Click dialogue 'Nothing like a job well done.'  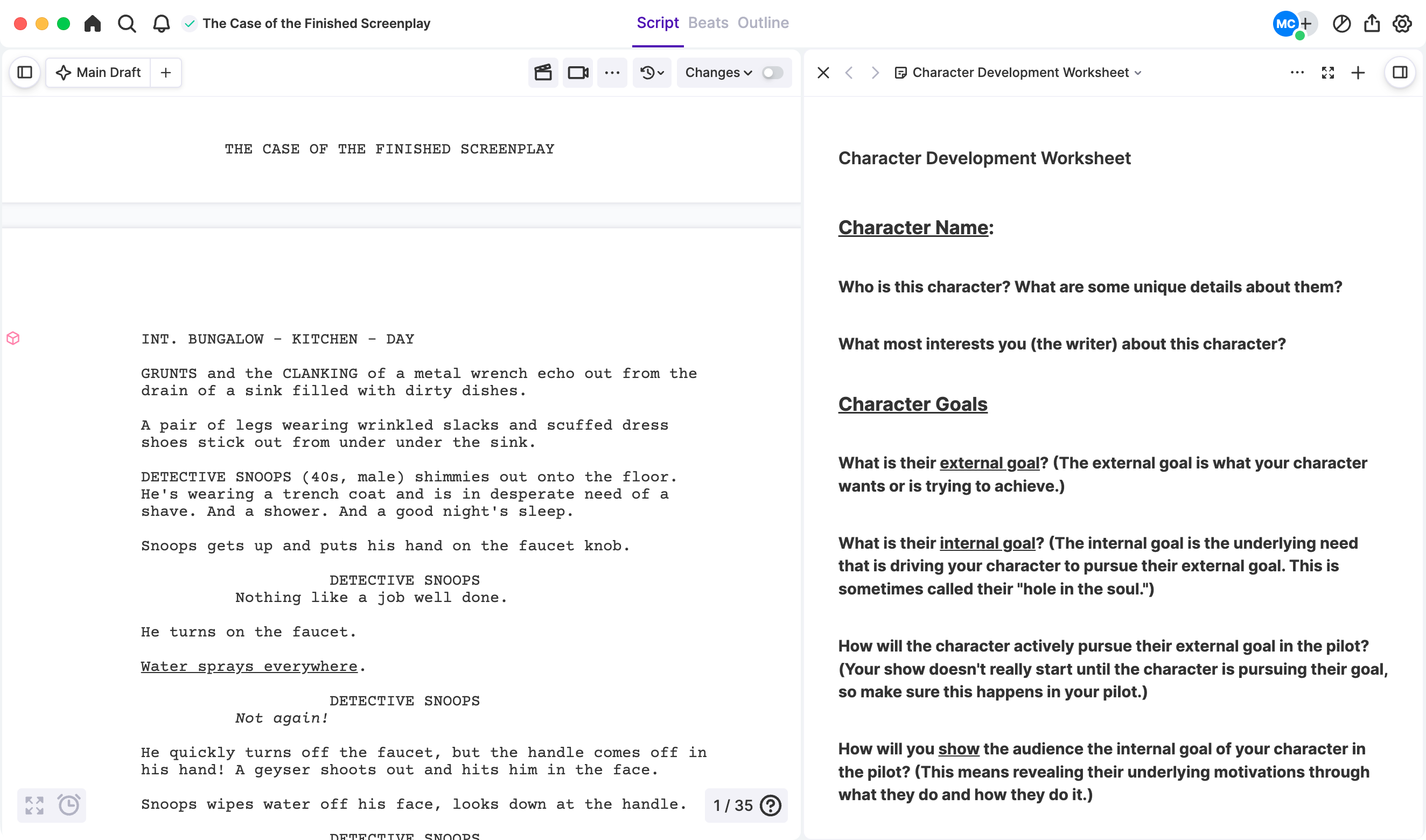click(371, 597)
